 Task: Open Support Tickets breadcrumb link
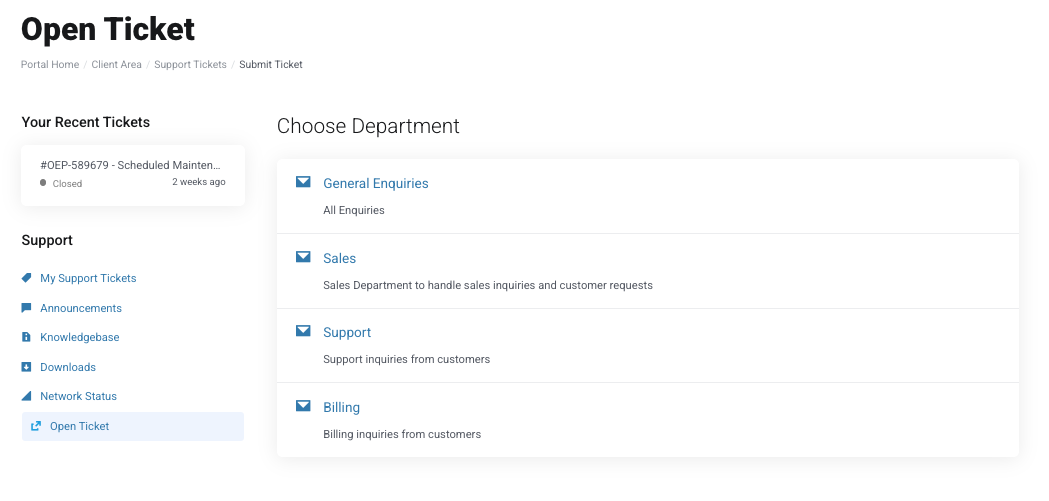point(190,64)
